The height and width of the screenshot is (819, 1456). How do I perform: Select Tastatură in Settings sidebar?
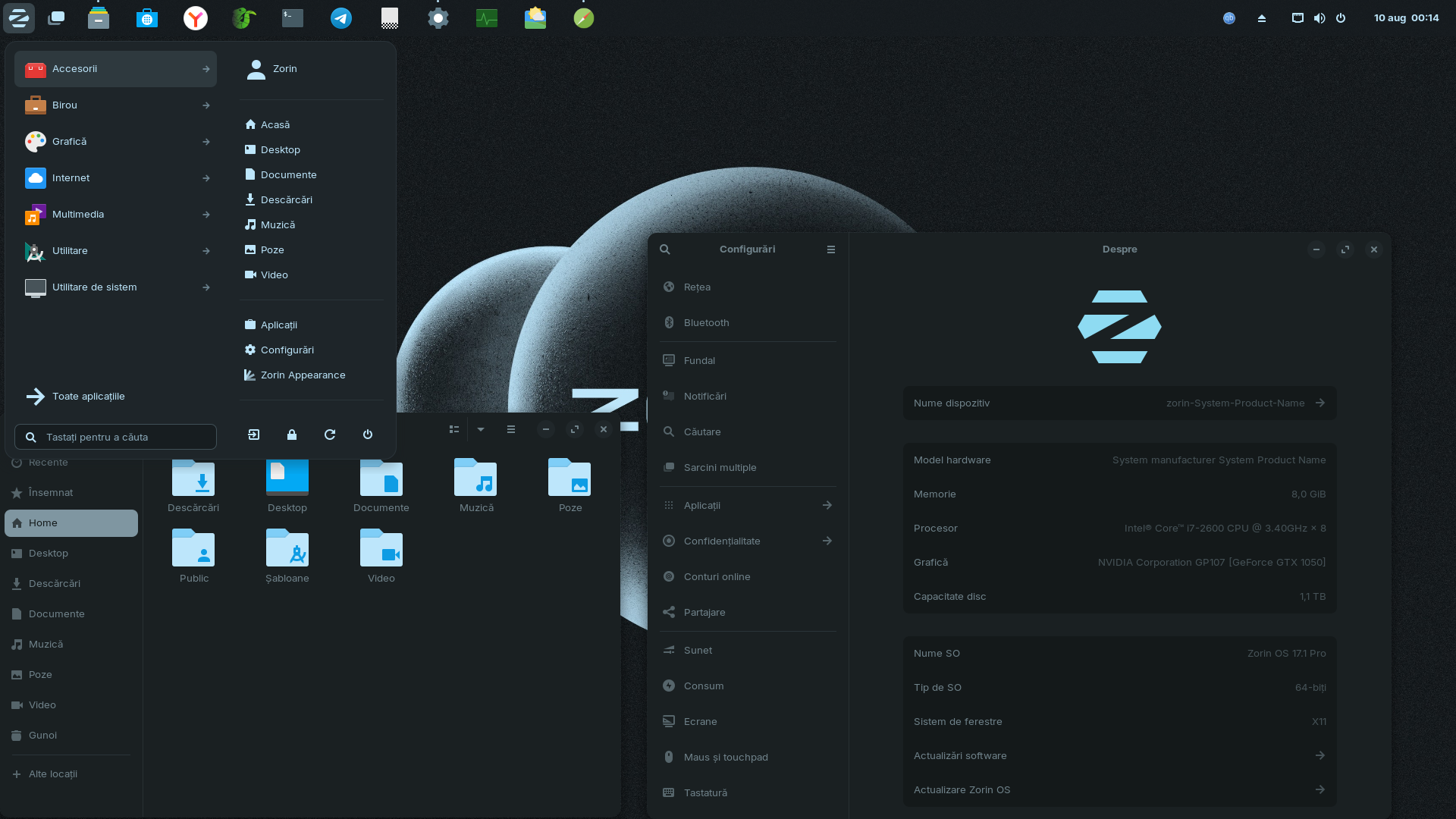[748, 792]
